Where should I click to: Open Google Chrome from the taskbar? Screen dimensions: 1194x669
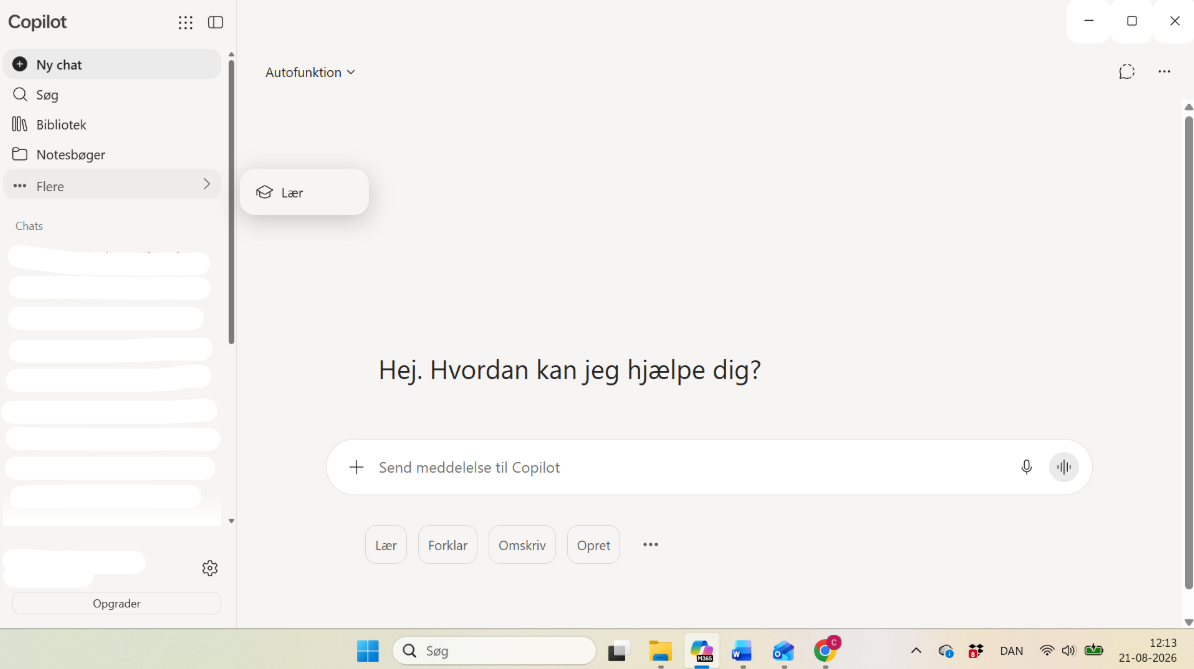pyautogui.click(x=825, y=650)
